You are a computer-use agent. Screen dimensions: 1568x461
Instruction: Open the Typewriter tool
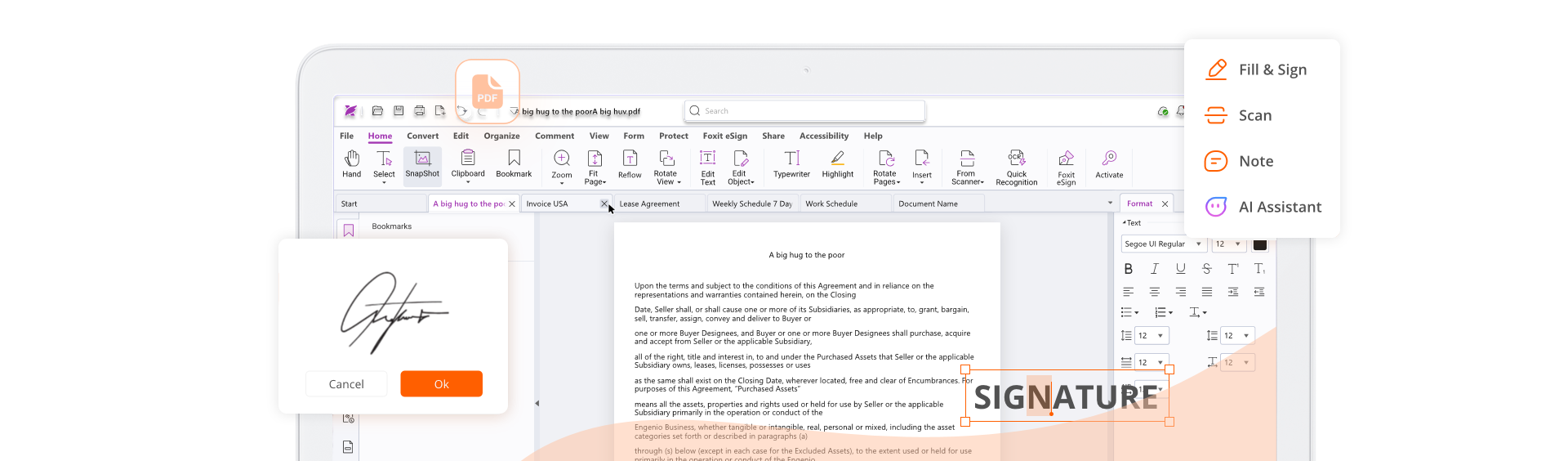[791, 163]
